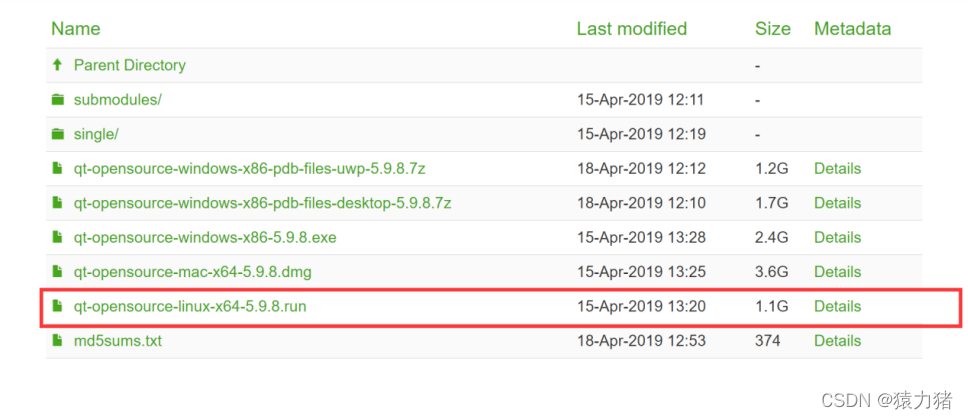Click the date 15-Apr-2019 13:25
Screen dimensions: 968x419
pyautogui.click(x=641, y=272)
